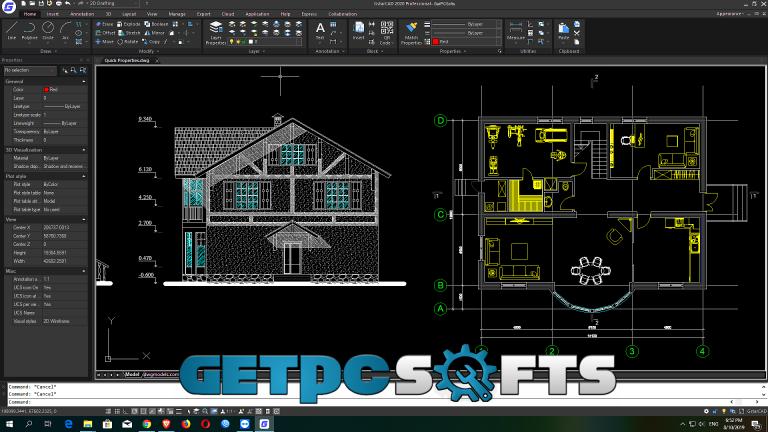Click the Explode tool
This screenshot has height=432, width=768.
(129, 24)
